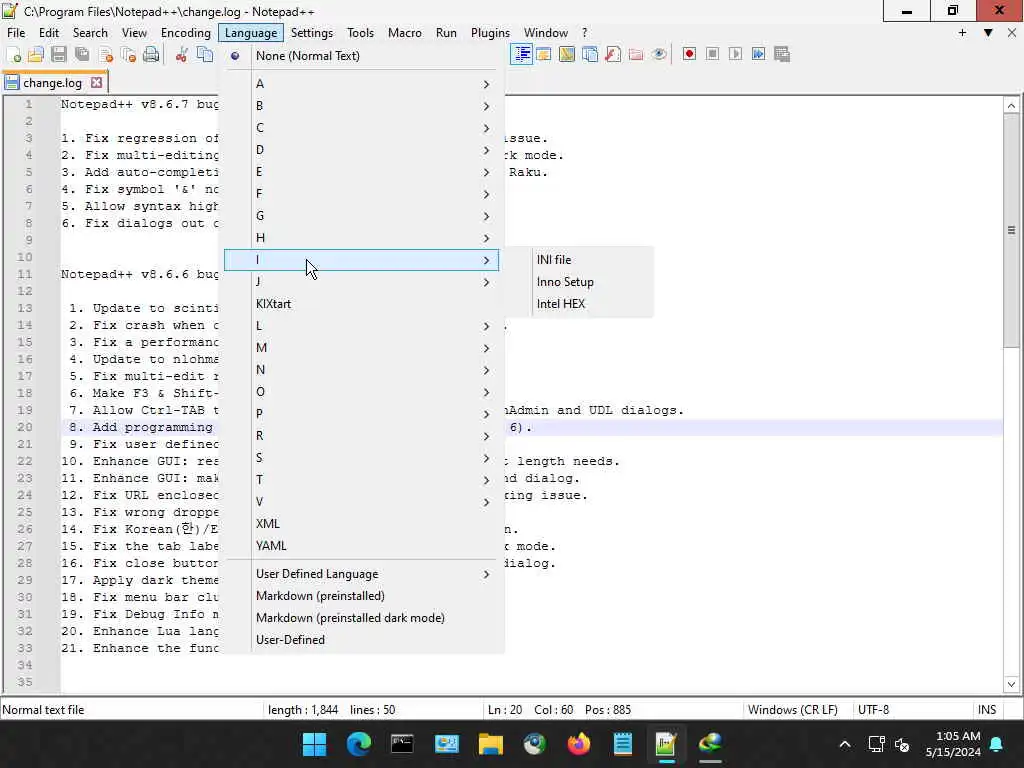1024x768 pixels.
Task: Open the Plugins menu
Action: click(490, 33)
